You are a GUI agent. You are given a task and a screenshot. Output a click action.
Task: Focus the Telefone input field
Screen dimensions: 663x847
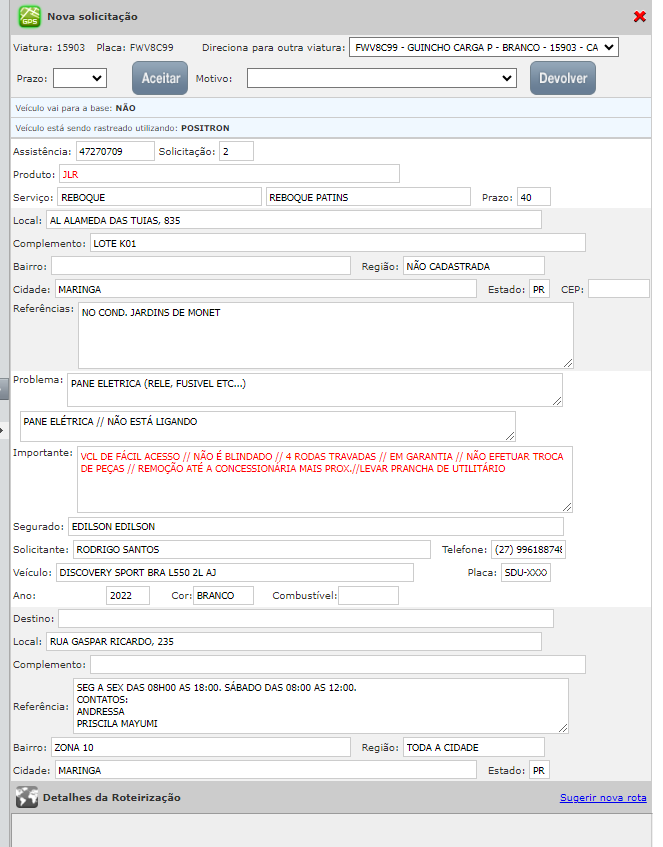[x=528, y=549]
